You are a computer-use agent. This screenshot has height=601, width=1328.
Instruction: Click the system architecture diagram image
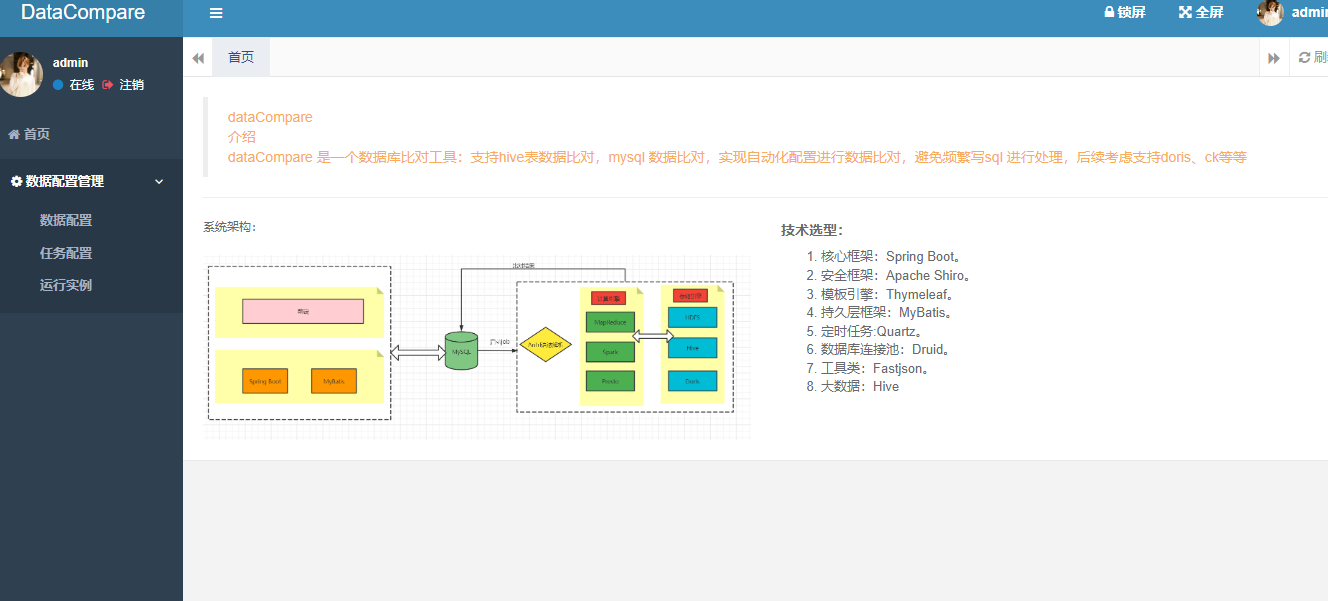point(477,347)
